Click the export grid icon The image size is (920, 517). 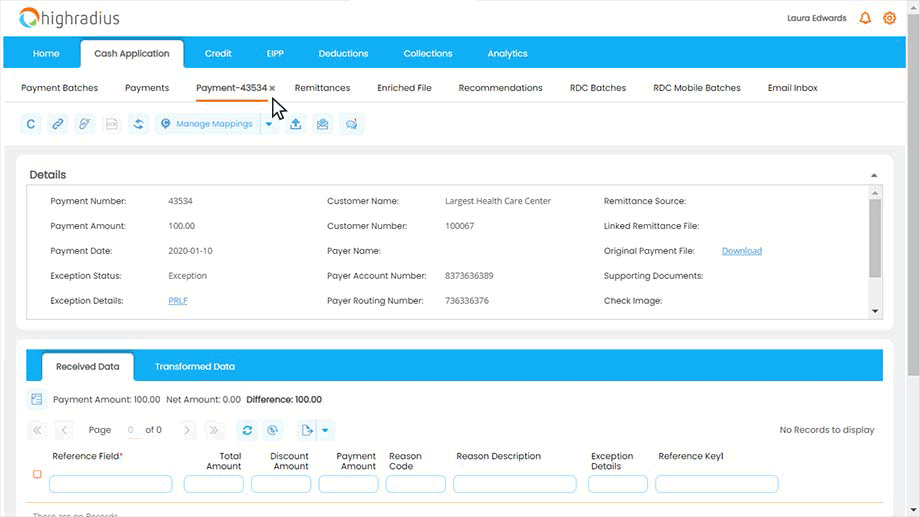(x=306, y=430)
